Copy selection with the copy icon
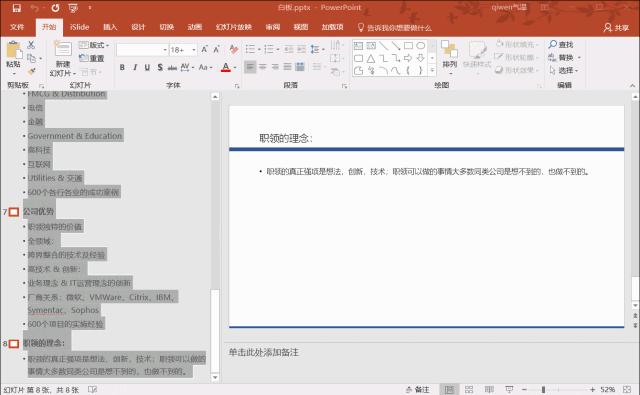Image resolution: width=640 pixels, height=395 pixels. [32, 58]
